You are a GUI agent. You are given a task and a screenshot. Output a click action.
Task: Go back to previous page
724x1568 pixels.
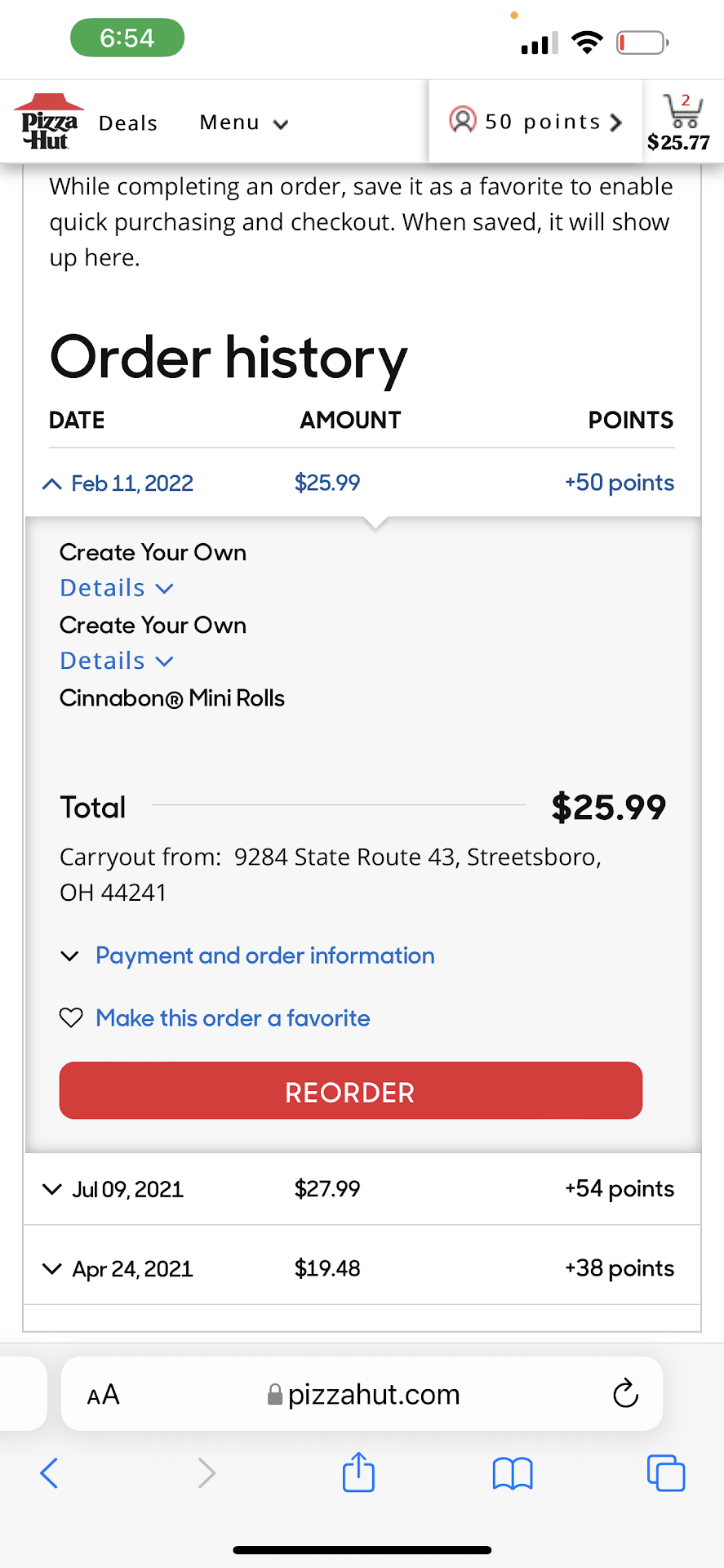click(49, 1473)
